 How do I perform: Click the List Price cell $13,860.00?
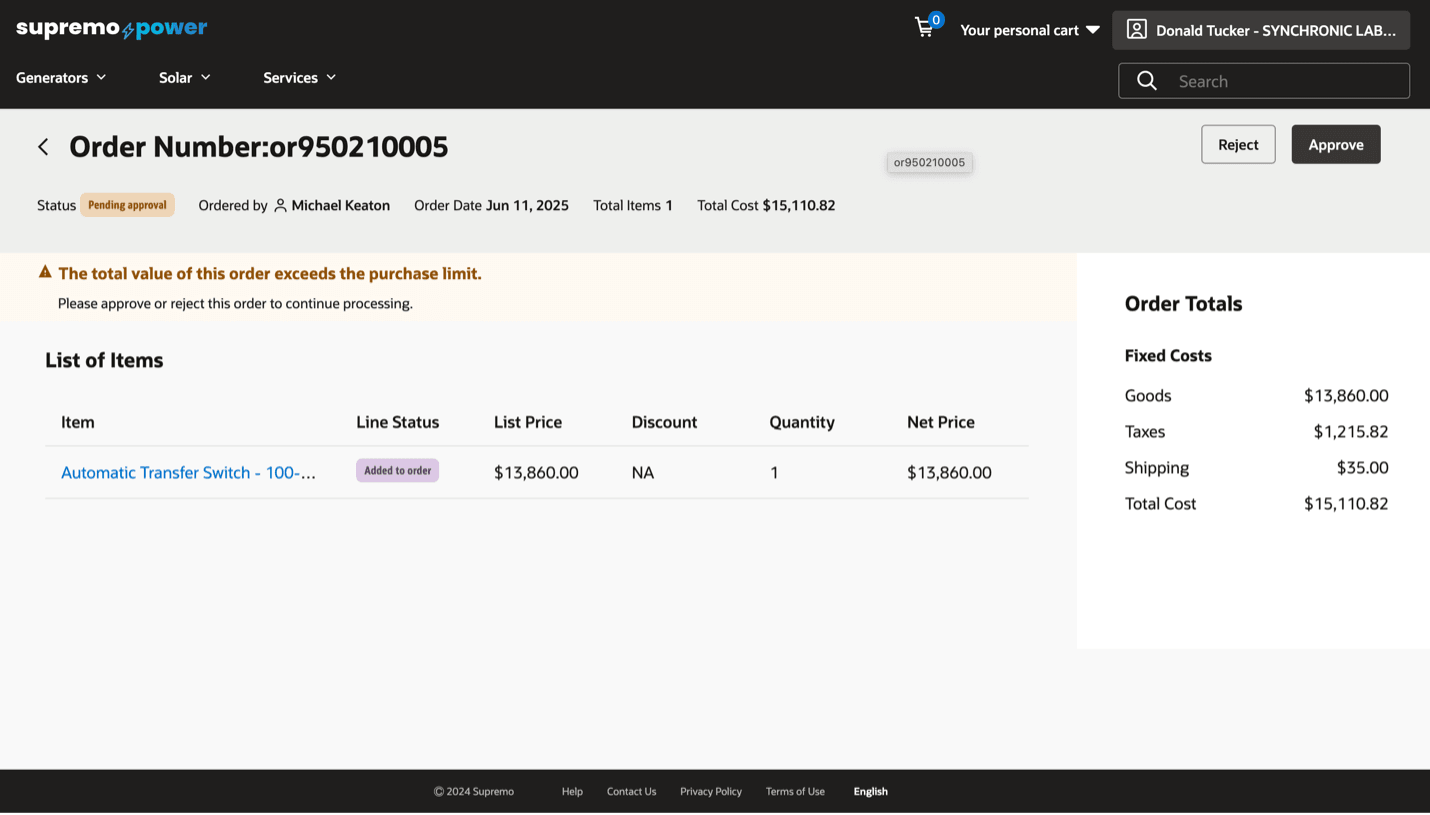pyautogui.click(x=536, y=472)
